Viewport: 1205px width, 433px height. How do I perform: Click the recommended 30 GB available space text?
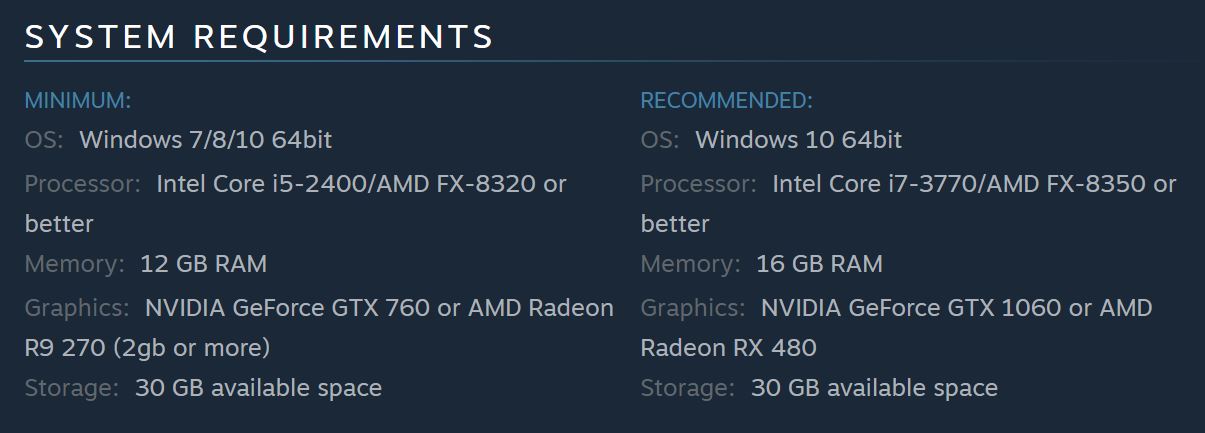pos(874,388)
